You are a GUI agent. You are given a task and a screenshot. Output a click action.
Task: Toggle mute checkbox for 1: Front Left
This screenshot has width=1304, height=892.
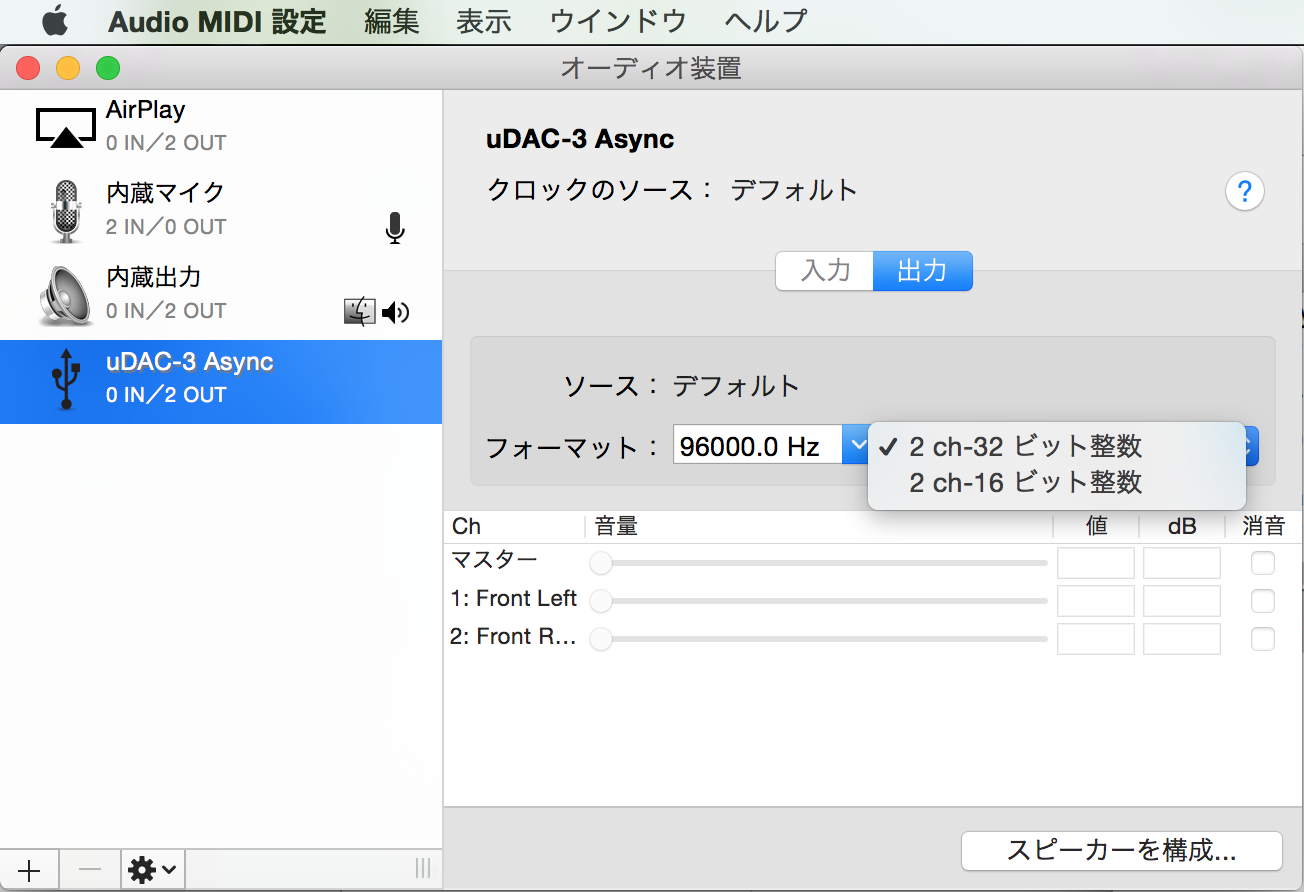1263,601
